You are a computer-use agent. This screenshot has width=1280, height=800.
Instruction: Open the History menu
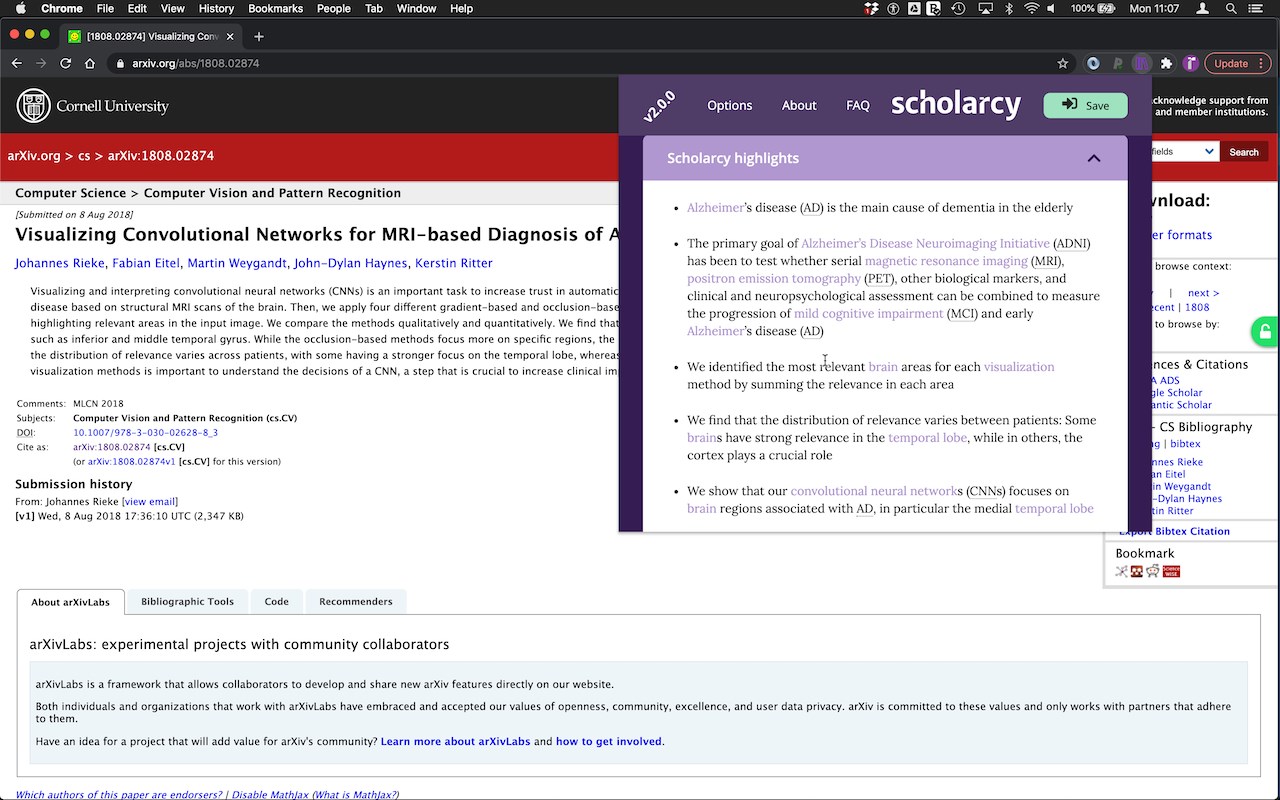(x=216, y=8)
